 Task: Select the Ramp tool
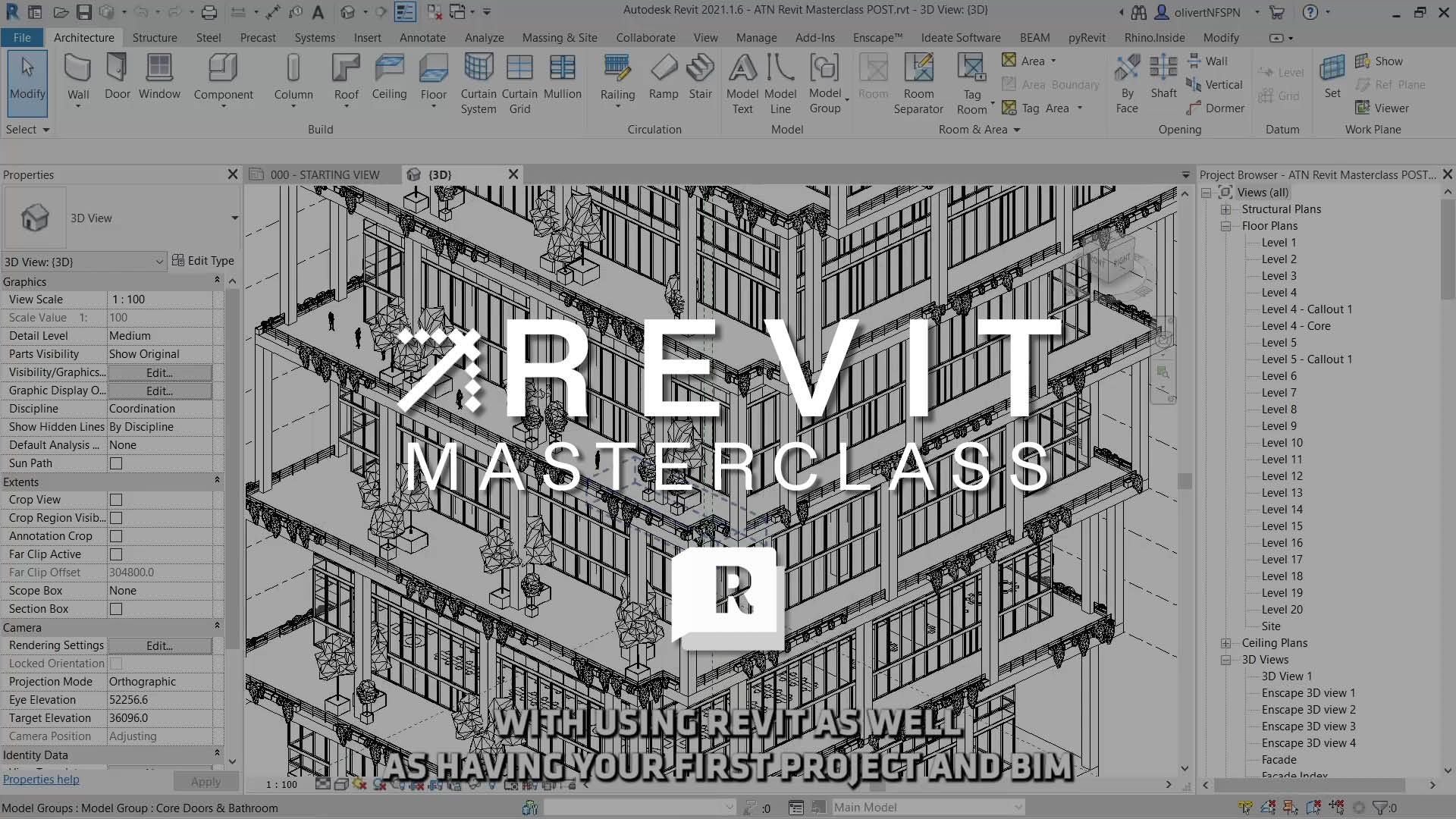pyautogui.click(x=664, y=76)
